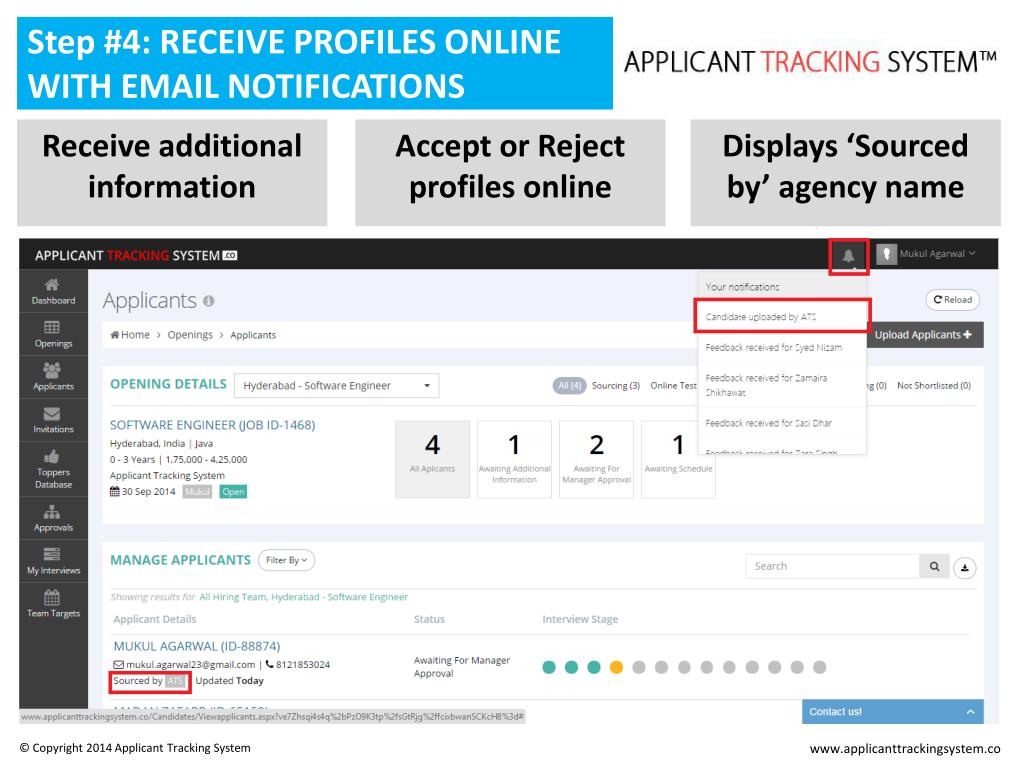Click the 'All Hiring Team, Hyderabad - Software Engineer' filter link
The width and height of the screenshot is (1024, 768).
coord(304,597)
